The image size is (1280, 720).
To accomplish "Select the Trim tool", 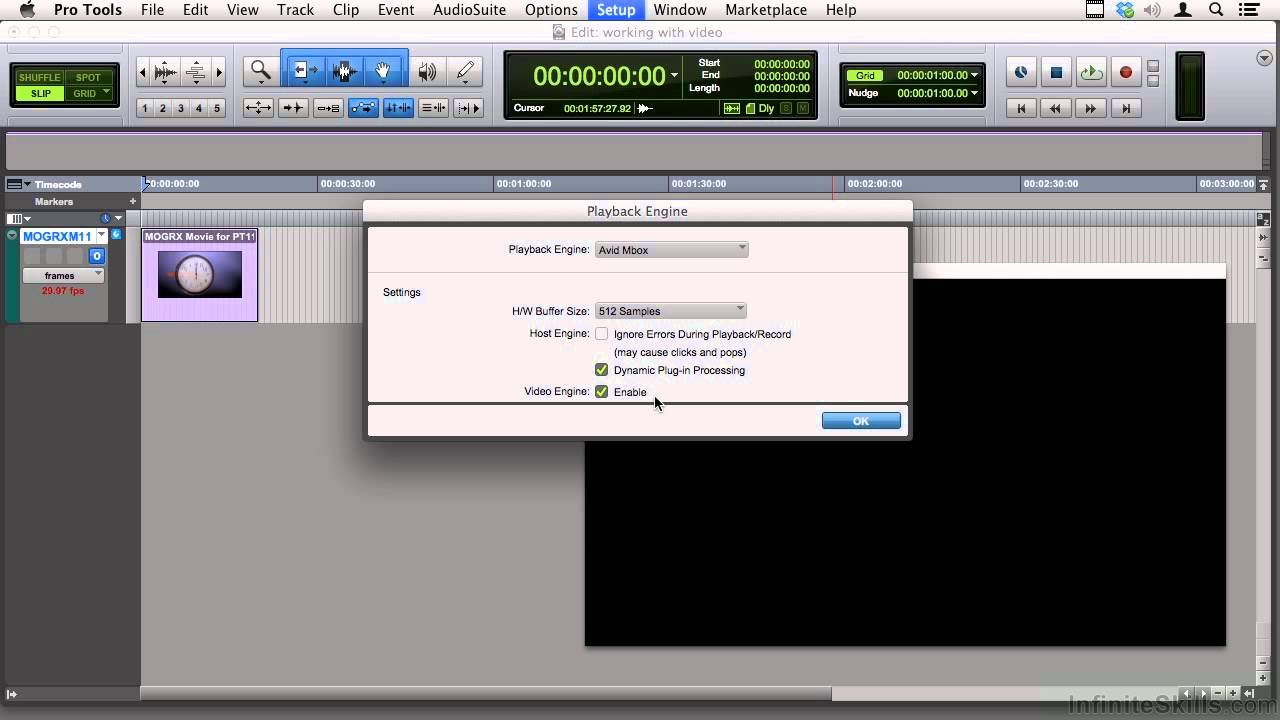I will point(304,72).
